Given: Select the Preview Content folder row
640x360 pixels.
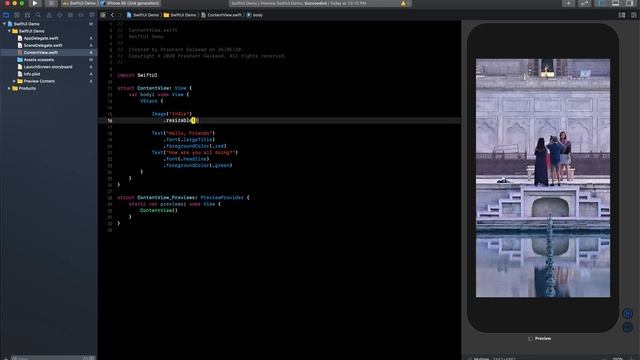Looking at the screenshot, I should click(x=49, y=81).
